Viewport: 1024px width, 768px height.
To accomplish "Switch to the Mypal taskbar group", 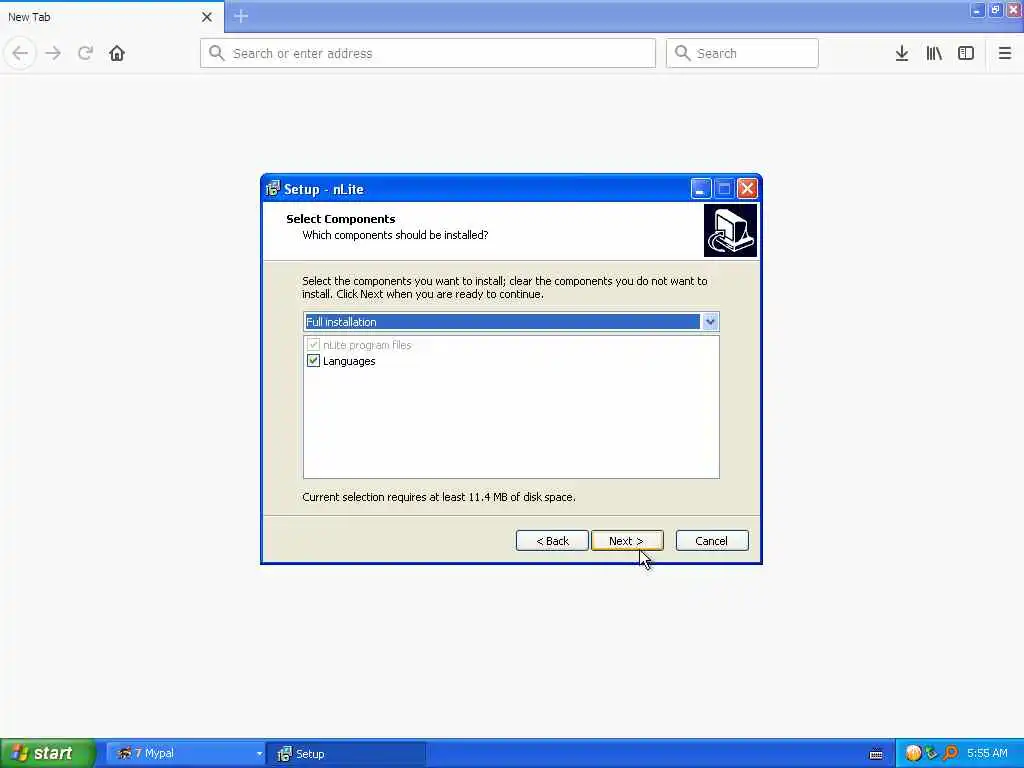I will (185, 753).
